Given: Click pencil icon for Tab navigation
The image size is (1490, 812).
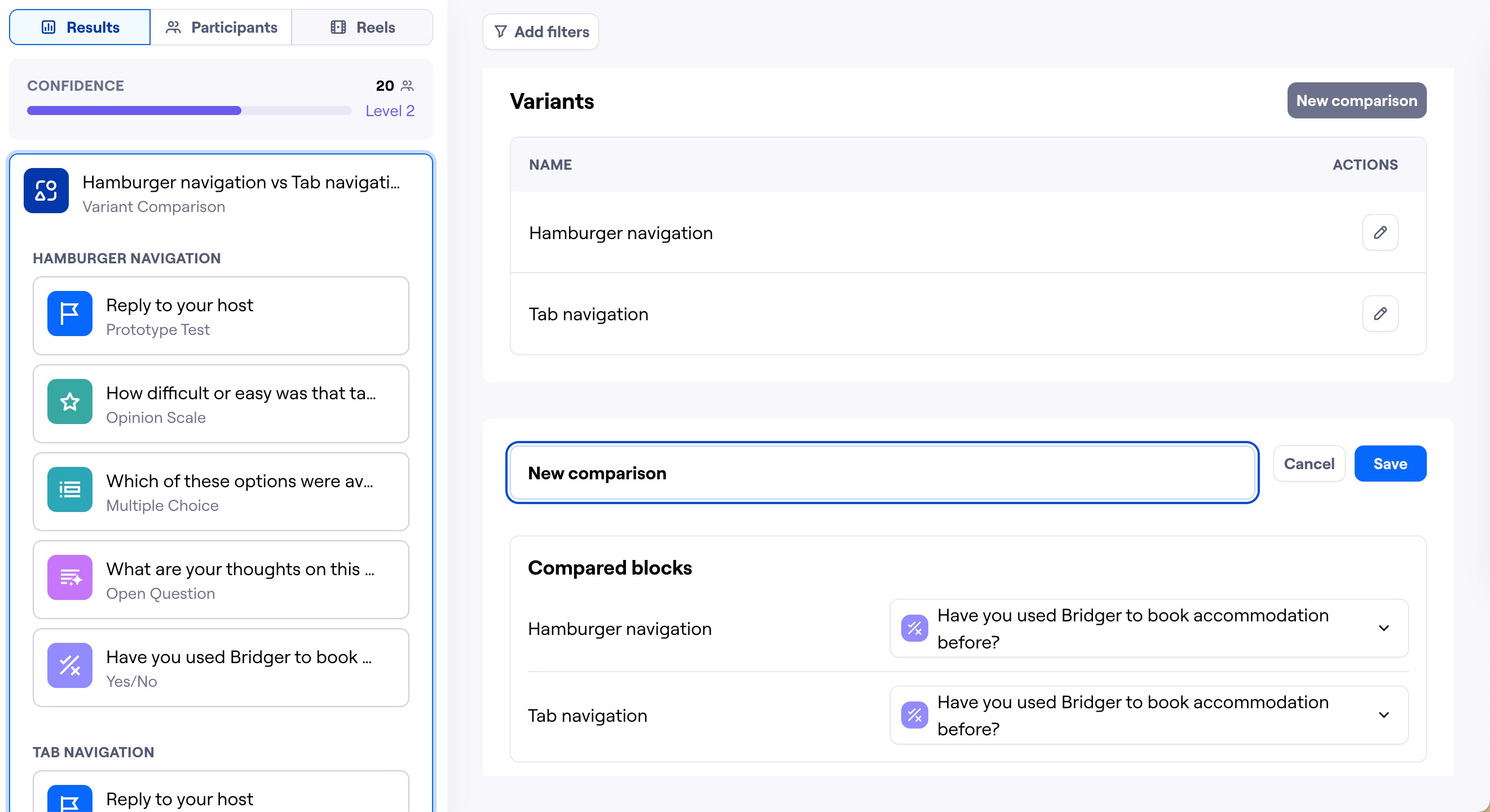Looking at the screenshot, I should [1379, 314].
